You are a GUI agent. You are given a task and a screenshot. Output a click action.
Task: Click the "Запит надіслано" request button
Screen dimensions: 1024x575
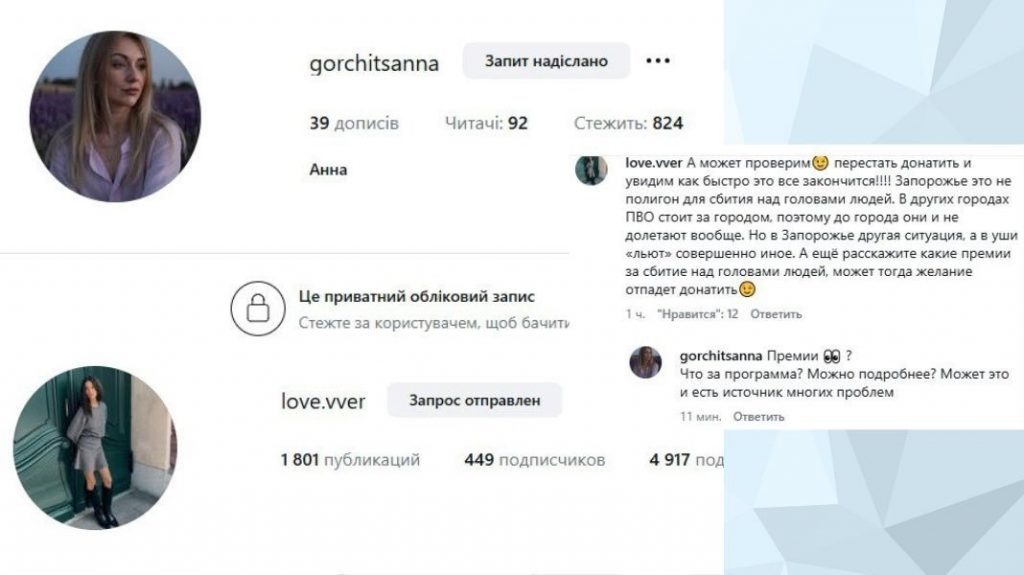[x=546, y=61]
